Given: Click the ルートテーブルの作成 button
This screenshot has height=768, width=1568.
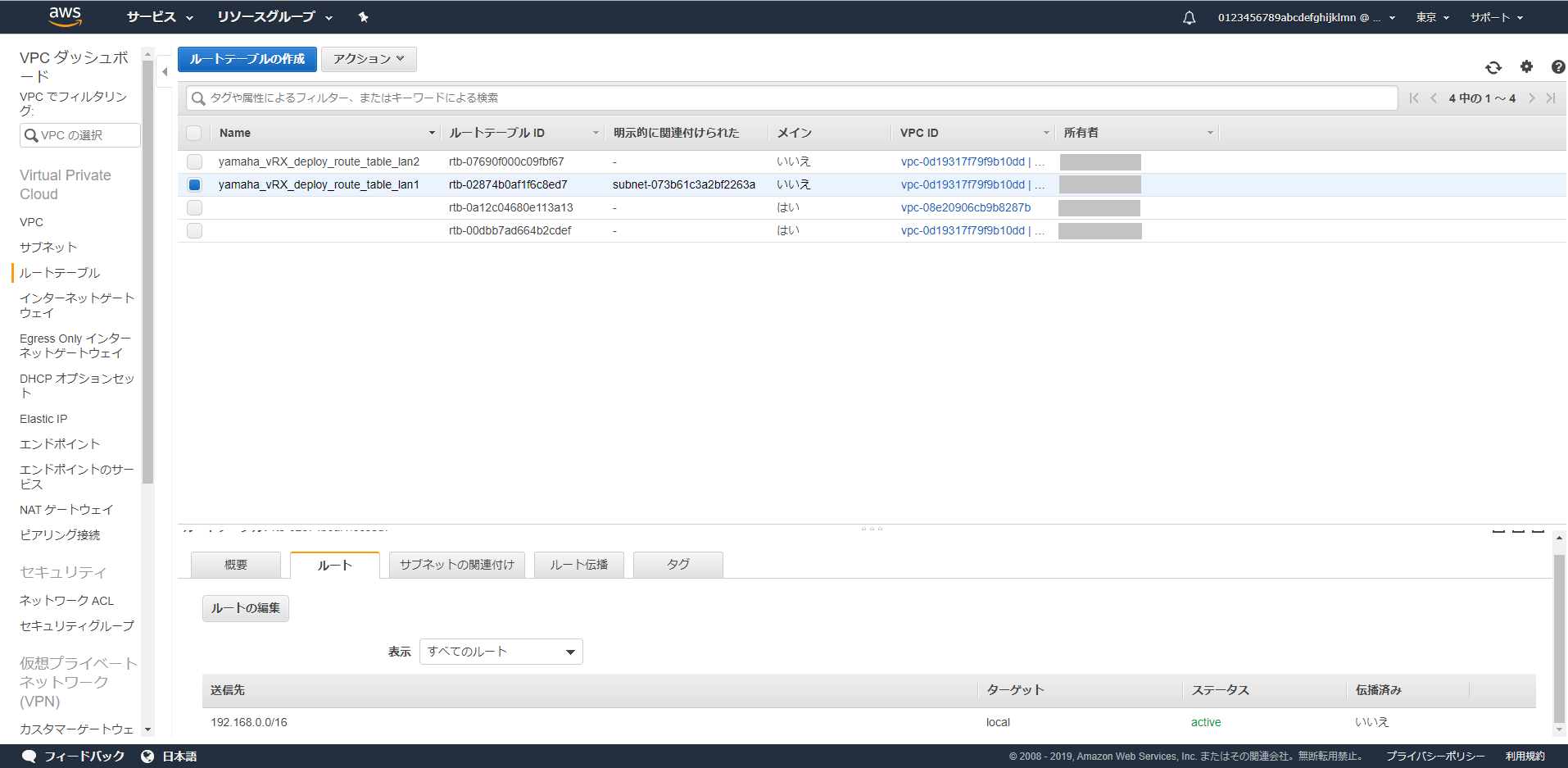Looking at the screenshot, I should click(247, 59).
